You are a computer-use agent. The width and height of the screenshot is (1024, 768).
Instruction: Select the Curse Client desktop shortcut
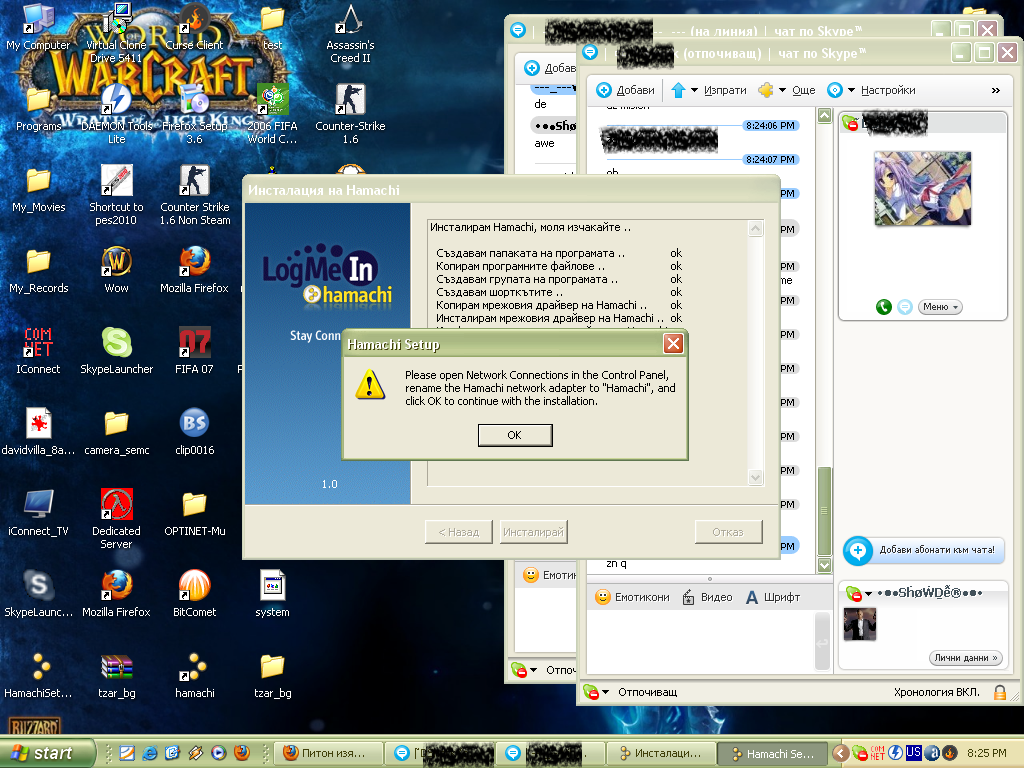coord(194,27)
